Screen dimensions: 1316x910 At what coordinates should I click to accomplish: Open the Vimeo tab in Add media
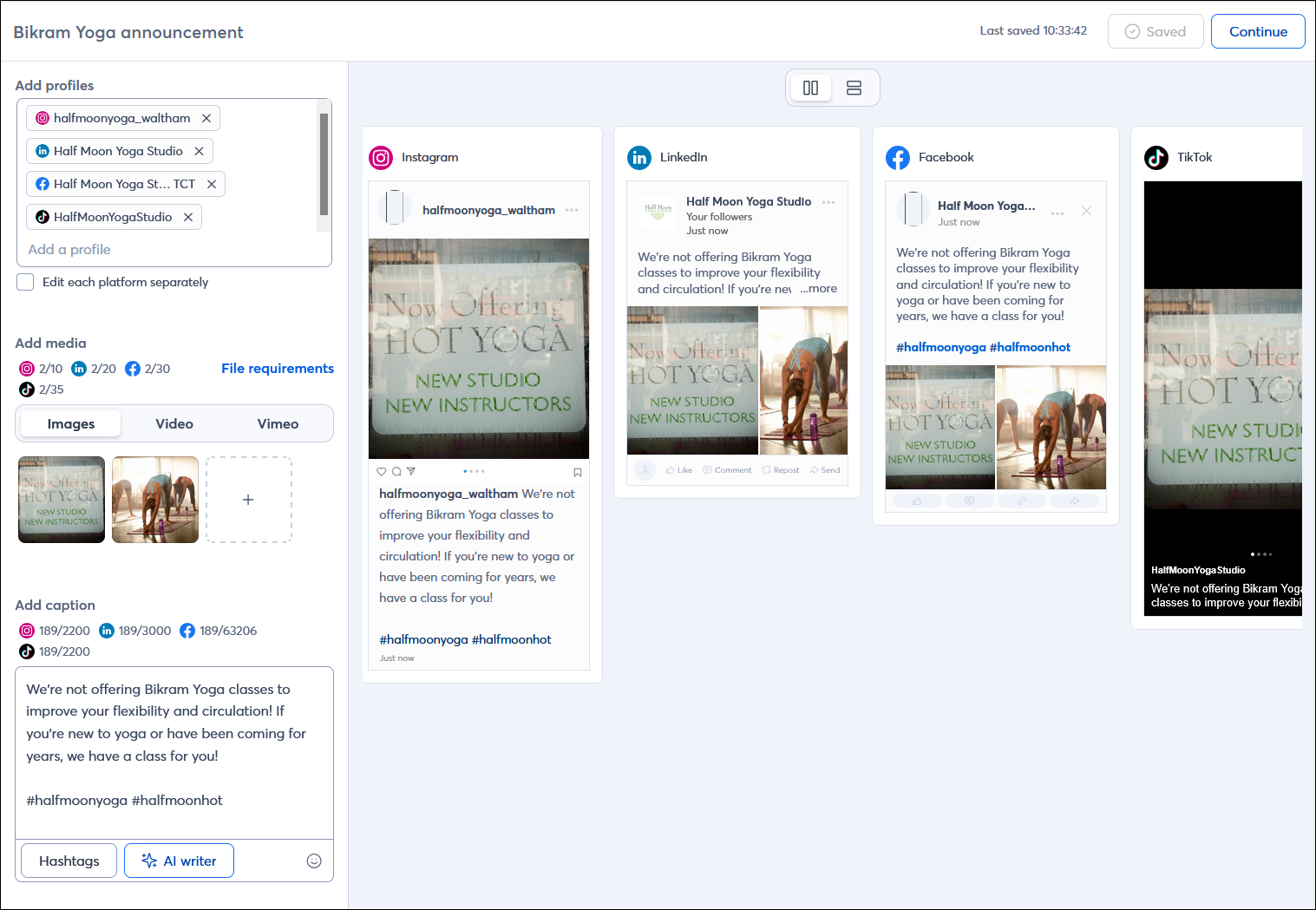(x=278, y=423)
